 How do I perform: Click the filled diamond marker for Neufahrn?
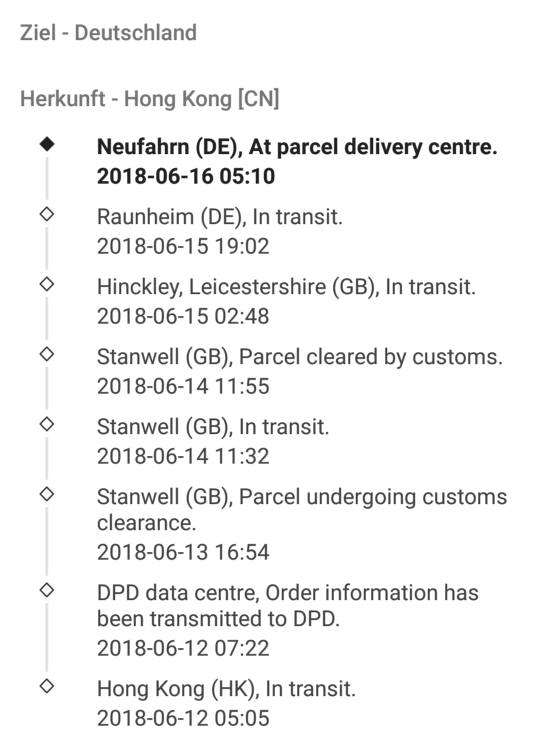[47, 144]
